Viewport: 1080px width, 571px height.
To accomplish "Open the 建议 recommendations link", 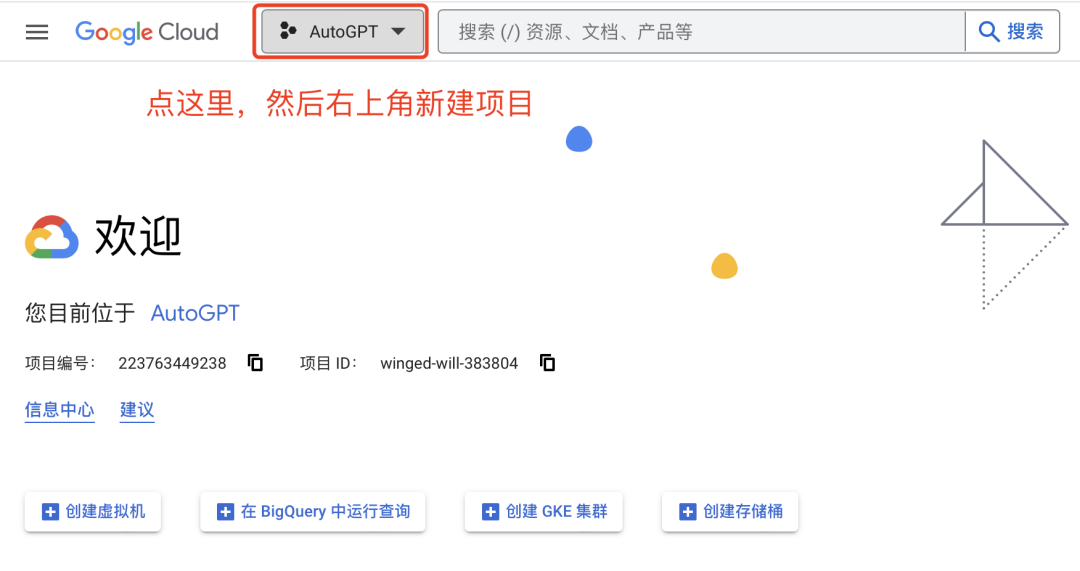I will tap(137, 410).
